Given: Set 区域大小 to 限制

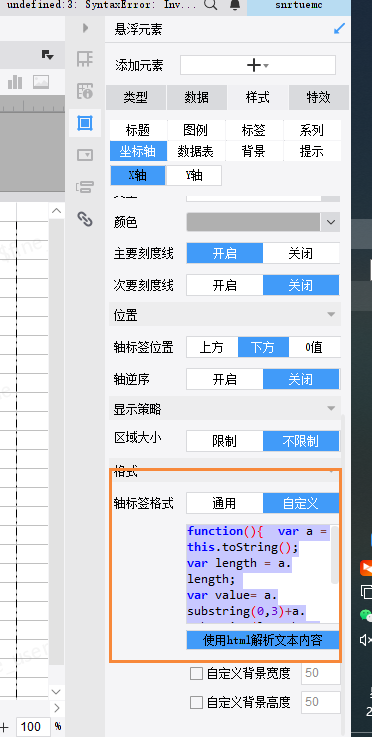Looking at the screenshot, I should pos(225,441).
